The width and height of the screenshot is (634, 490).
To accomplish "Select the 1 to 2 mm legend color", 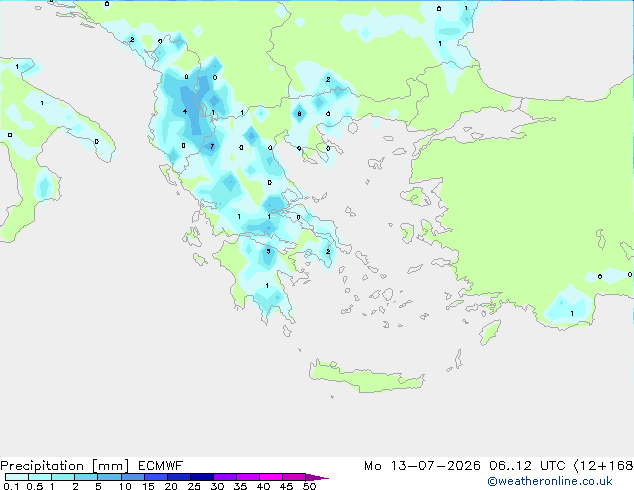I will (63, 477).
